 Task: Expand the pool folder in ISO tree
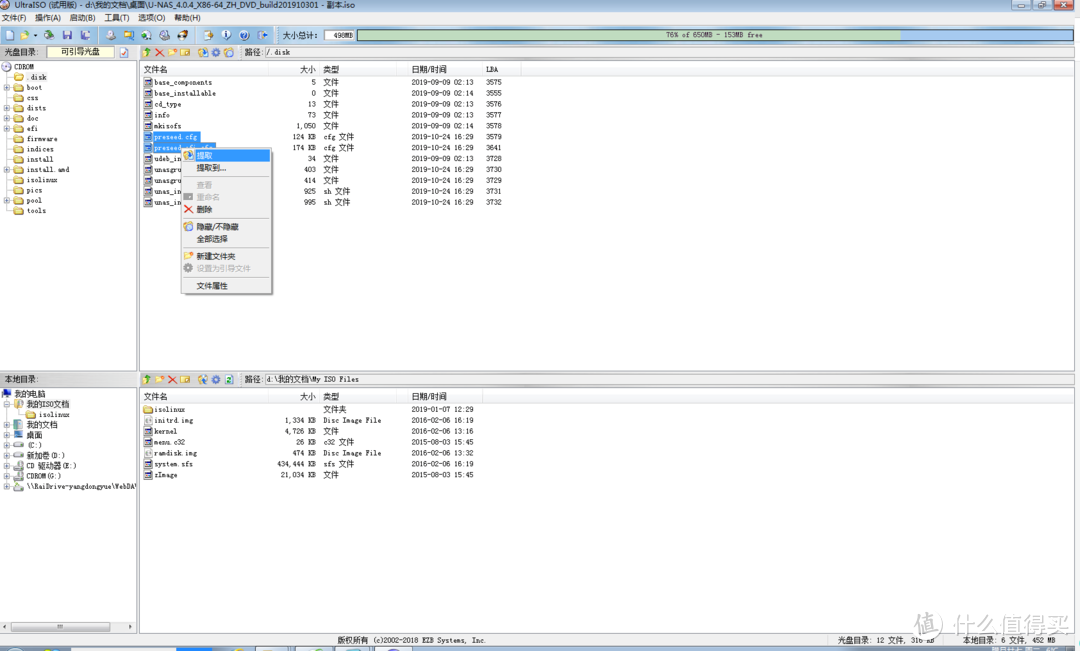[7, 200]
